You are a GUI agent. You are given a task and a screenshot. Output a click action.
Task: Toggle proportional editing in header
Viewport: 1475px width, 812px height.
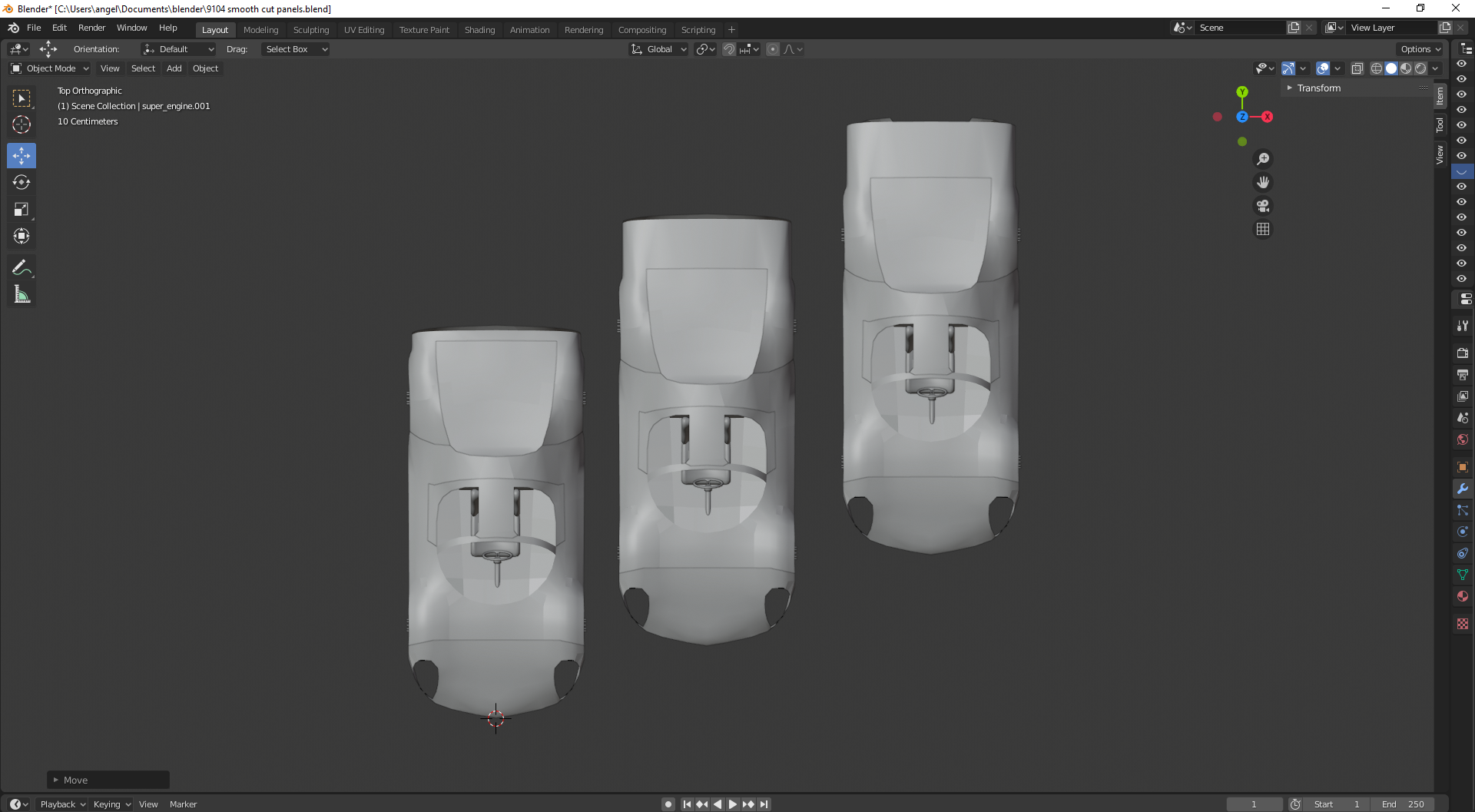pyautogui.click(x=773, y=49)
